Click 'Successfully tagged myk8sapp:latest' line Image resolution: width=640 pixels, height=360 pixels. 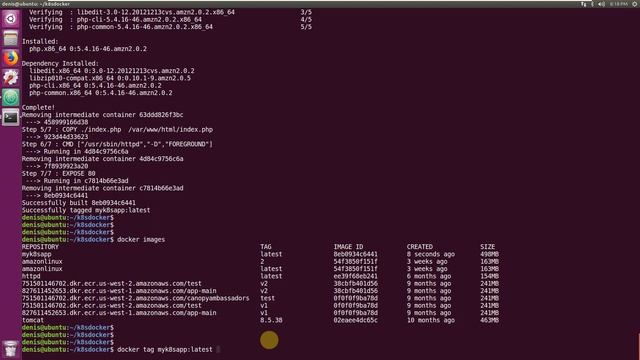pos(86,210)
